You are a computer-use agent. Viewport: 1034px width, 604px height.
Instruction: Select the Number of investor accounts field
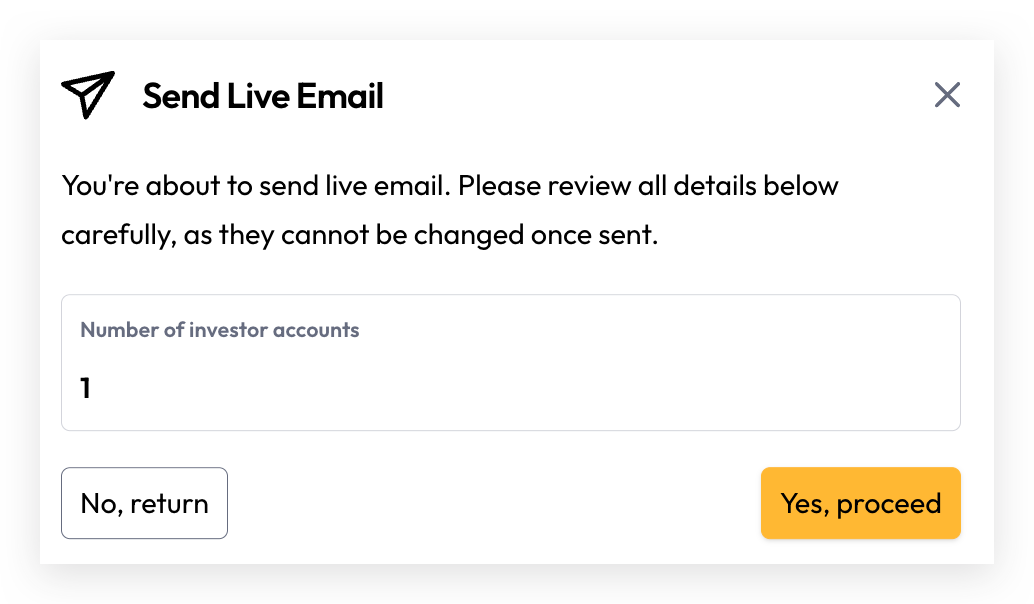[x=511, y=363]
